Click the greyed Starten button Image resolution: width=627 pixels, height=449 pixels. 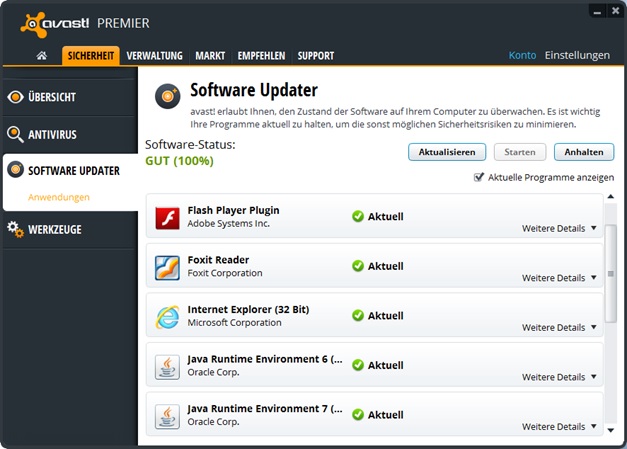[519, 152]
